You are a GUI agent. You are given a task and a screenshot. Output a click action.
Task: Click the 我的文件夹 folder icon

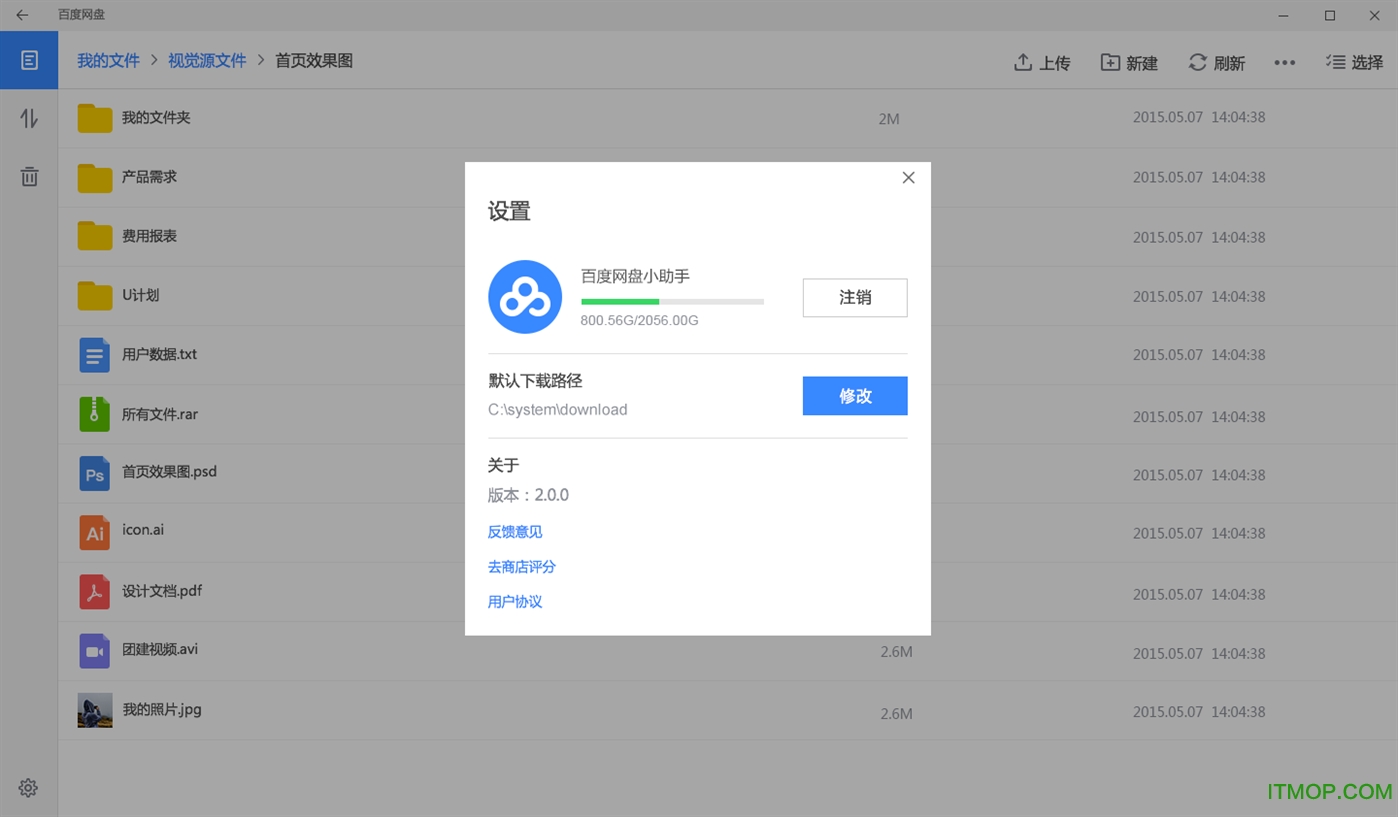(x=94, y=118)
